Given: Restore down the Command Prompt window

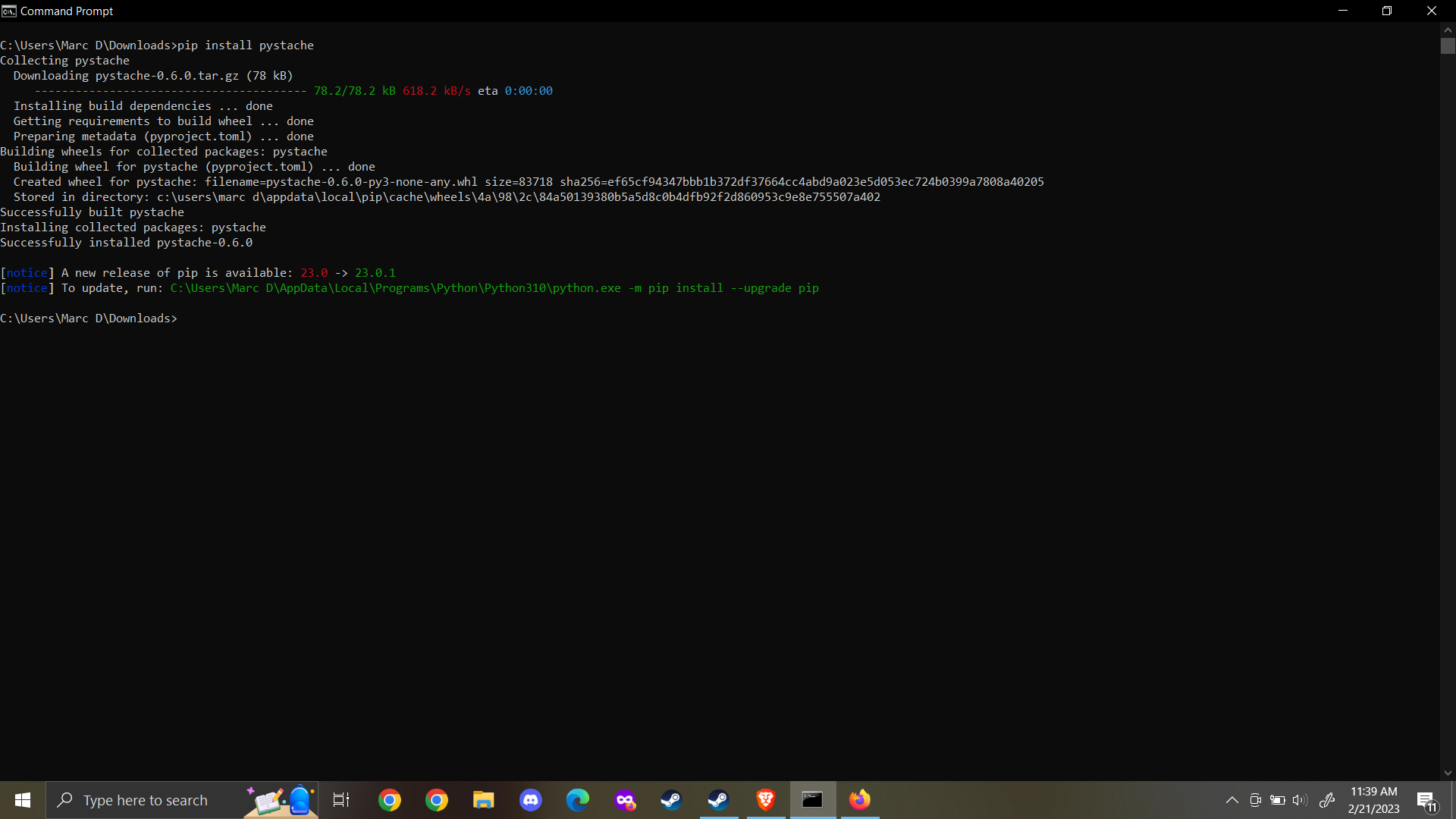Looking at the screenshot, I should (x=1387, y=11).
